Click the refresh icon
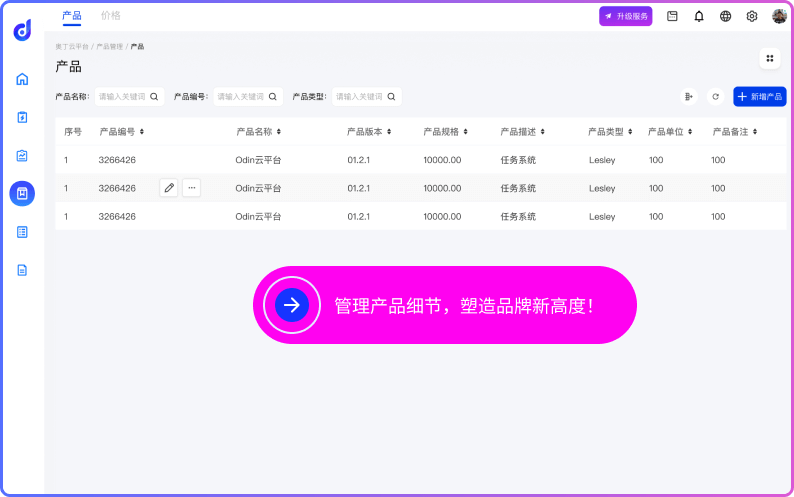Image resolution: width=794 pixels, height=497 pixels. (716, 97)
